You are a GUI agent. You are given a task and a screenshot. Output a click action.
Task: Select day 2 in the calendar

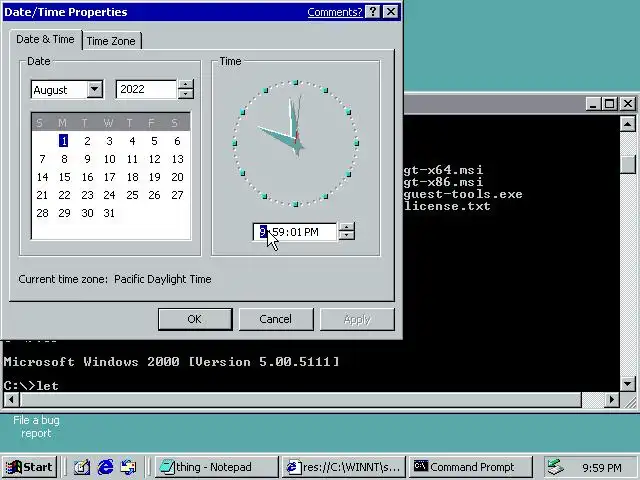click(87, 141)
